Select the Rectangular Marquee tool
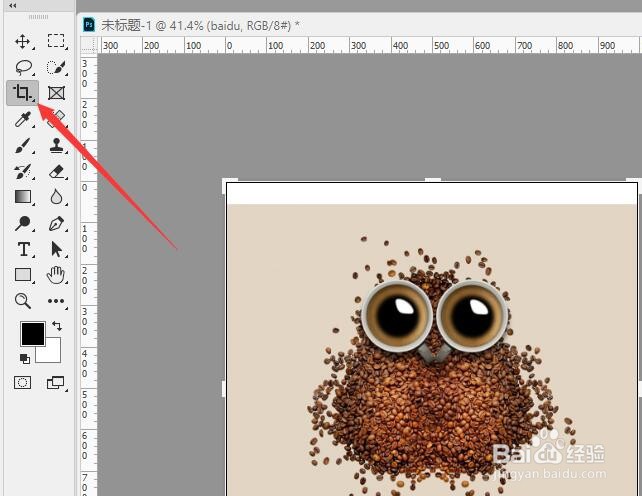 [x=56, y=41]
